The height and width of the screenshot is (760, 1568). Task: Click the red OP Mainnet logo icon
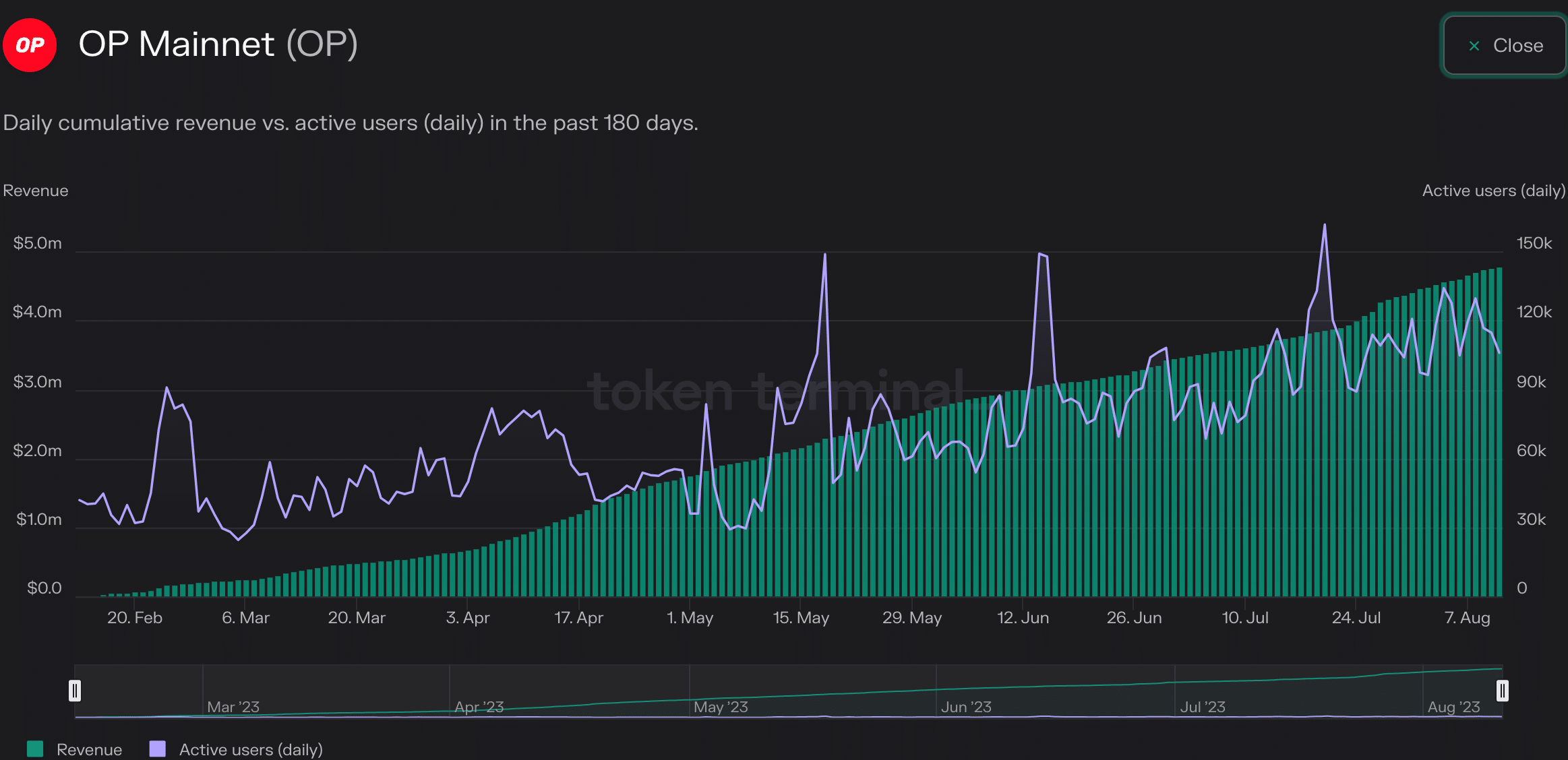[30, 45]
